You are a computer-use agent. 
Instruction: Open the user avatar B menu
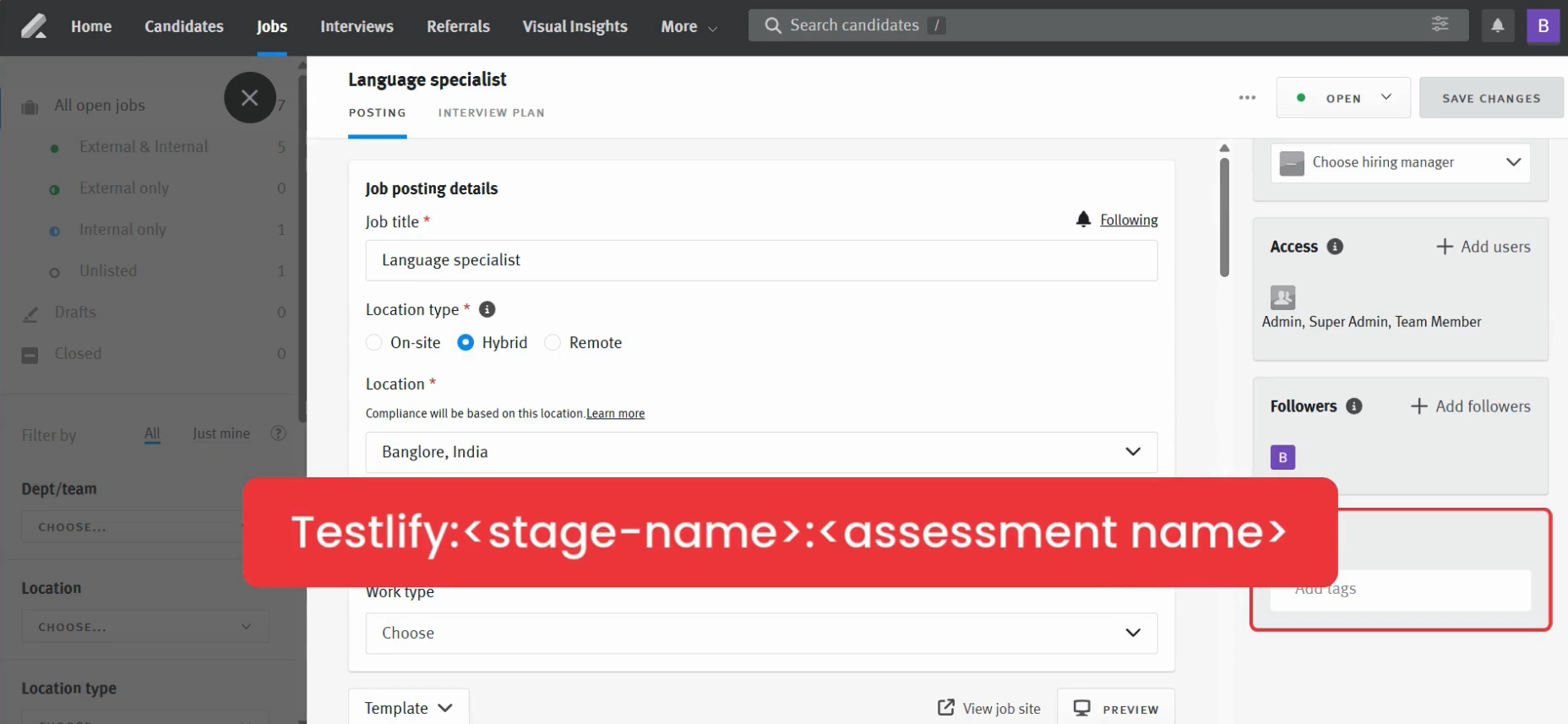1543,25
